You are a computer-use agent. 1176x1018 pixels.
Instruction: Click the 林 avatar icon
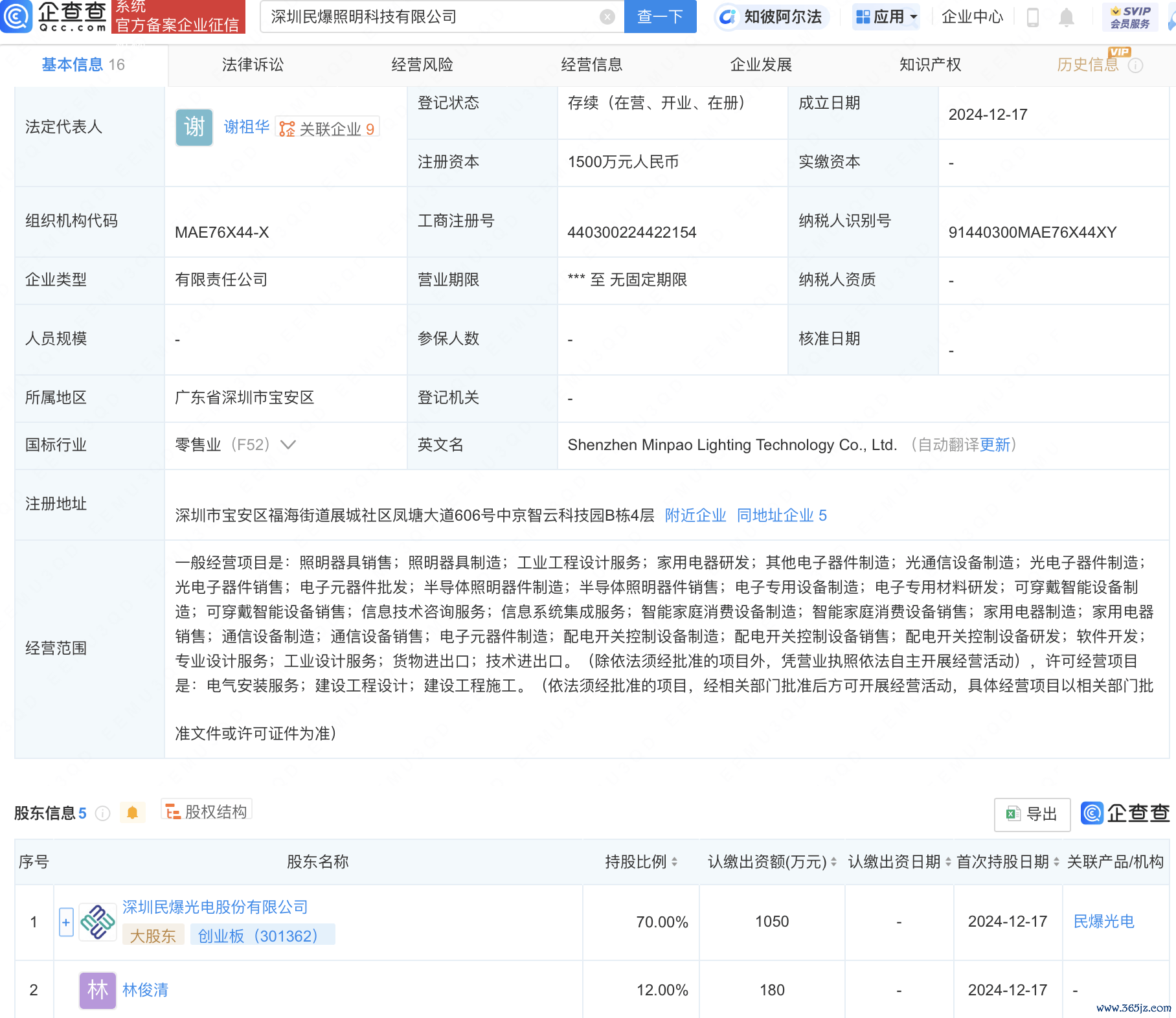[x=98, y=990]
